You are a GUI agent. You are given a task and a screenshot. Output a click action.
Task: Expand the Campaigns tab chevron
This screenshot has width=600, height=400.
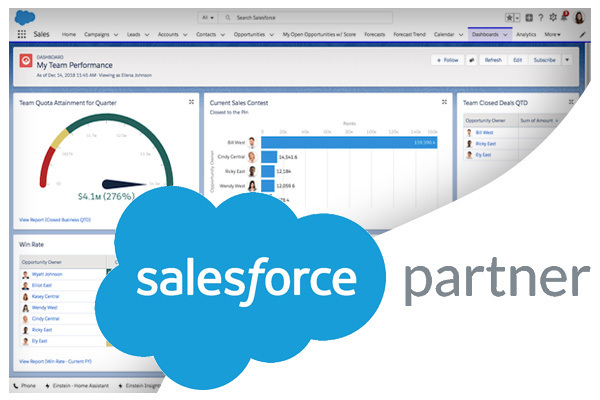[116, 34]
